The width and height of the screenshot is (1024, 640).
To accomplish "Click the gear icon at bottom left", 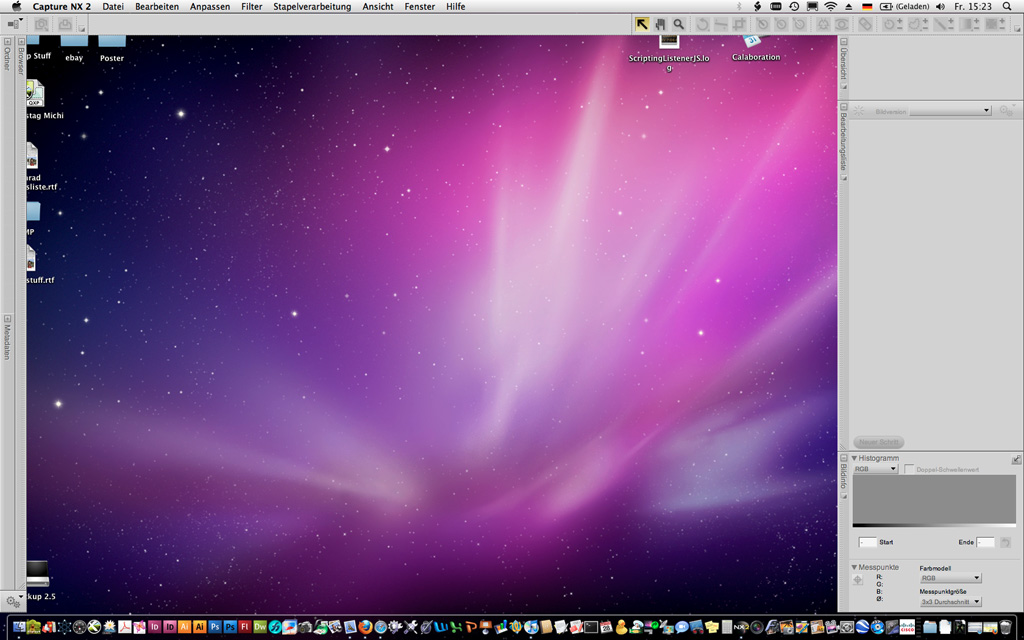I will coord(12,601).
